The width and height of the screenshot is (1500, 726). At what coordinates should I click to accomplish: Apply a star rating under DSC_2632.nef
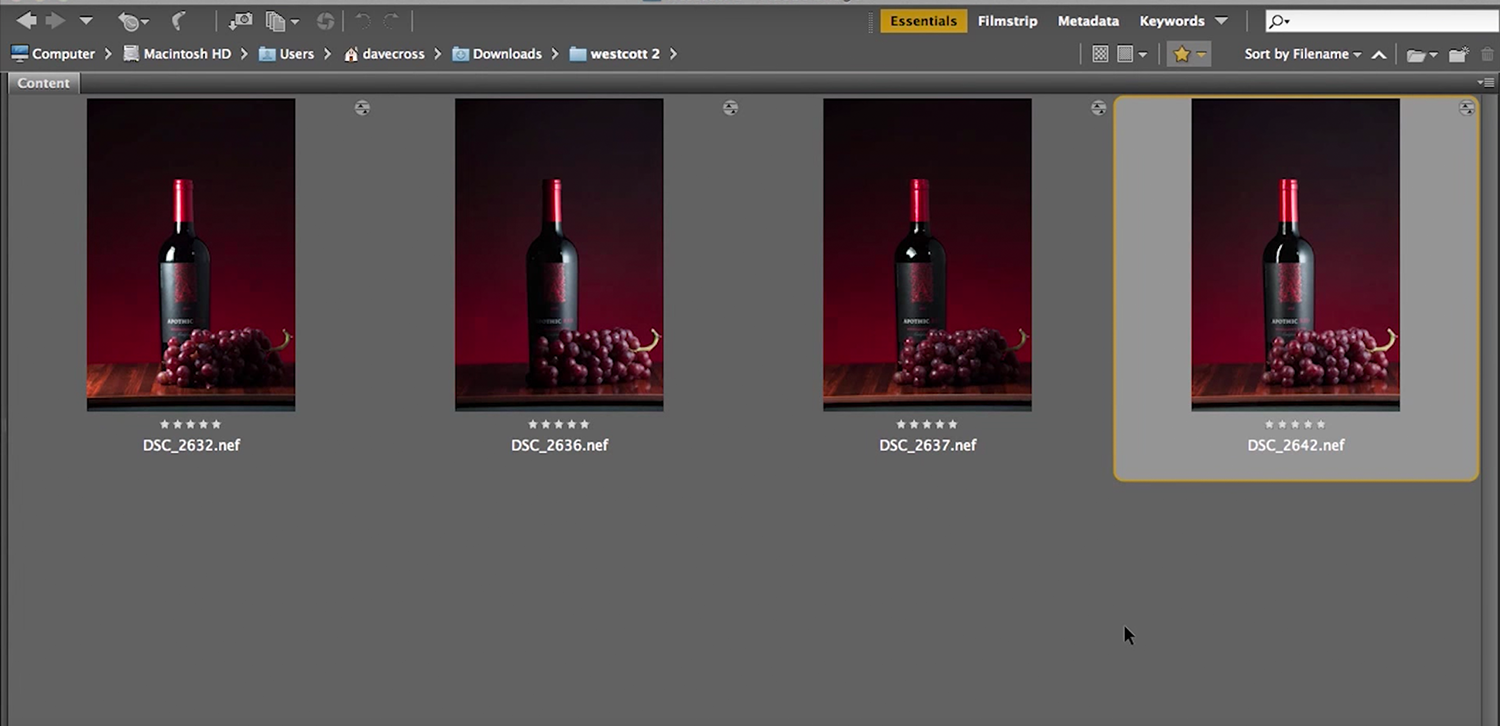[190, 424]
